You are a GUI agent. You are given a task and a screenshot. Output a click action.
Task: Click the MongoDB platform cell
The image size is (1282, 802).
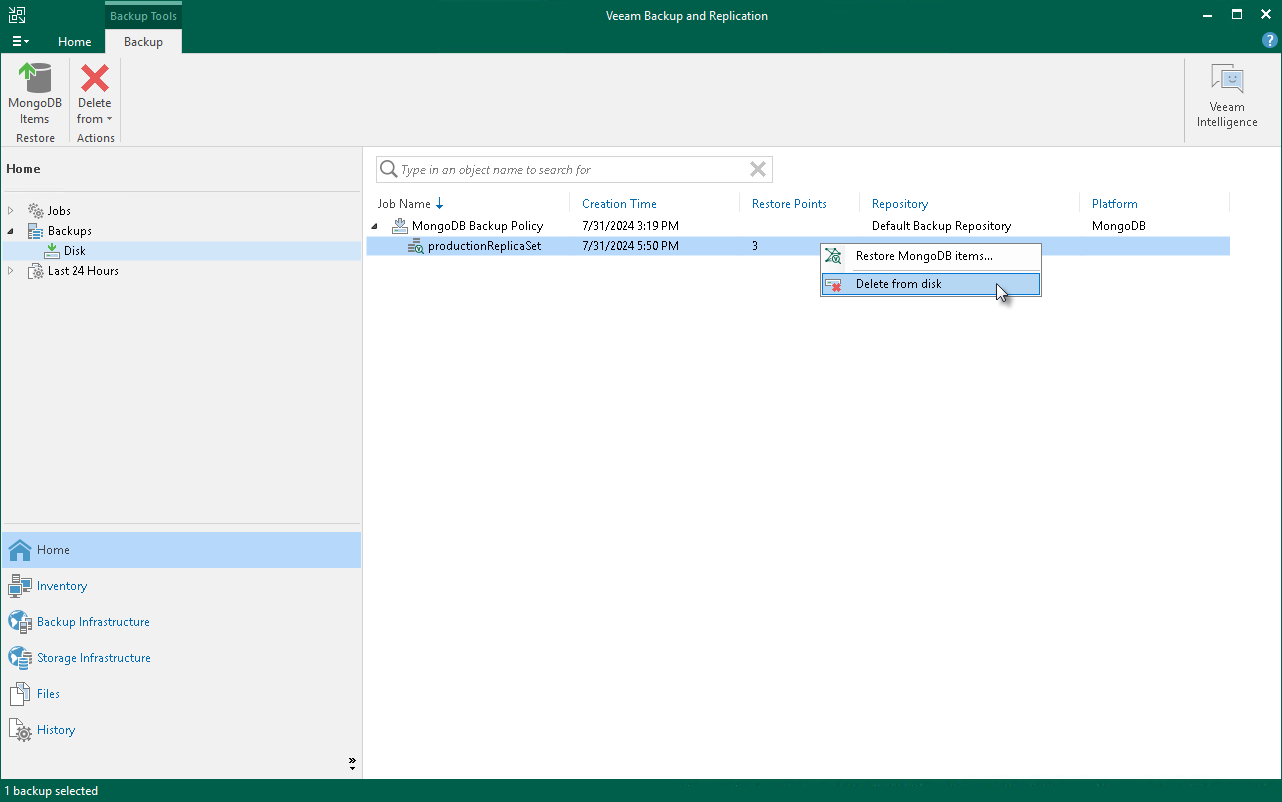[1119, 226]
